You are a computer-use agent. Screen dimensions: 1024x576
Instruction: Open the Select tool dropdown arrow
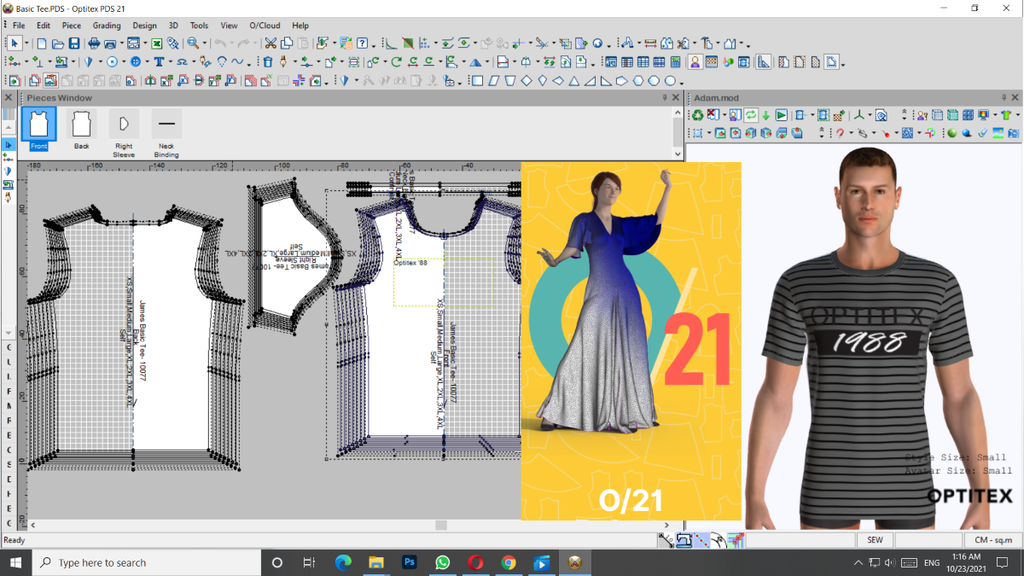click(x=26, y=44)
